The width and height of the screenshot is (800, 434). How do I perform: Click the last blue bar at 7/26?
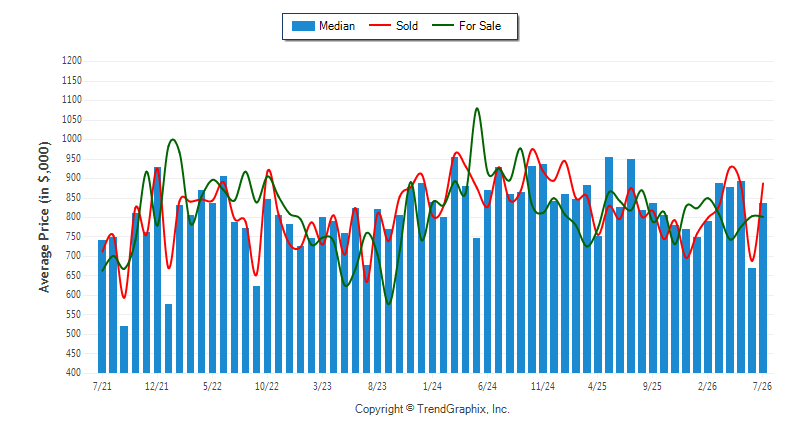pyautogui.click(x=763, y=288)
